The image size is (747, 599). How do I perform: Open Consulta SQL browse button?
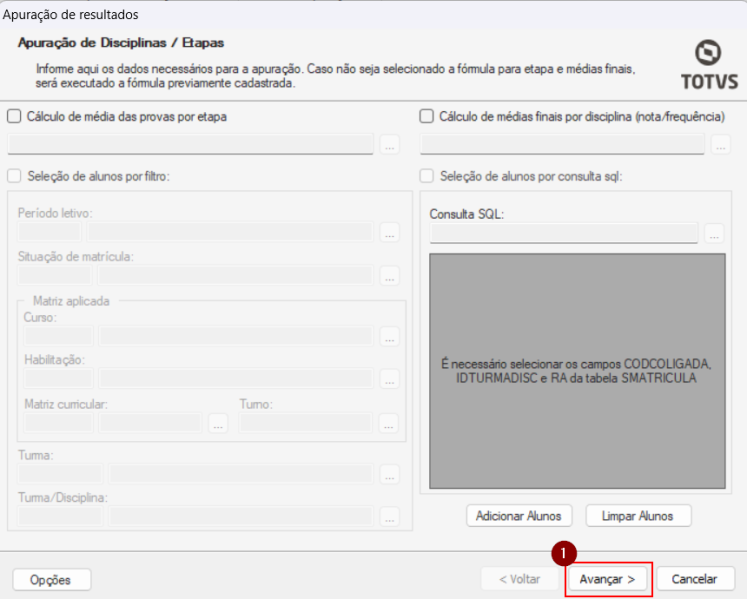pos(713,234)
